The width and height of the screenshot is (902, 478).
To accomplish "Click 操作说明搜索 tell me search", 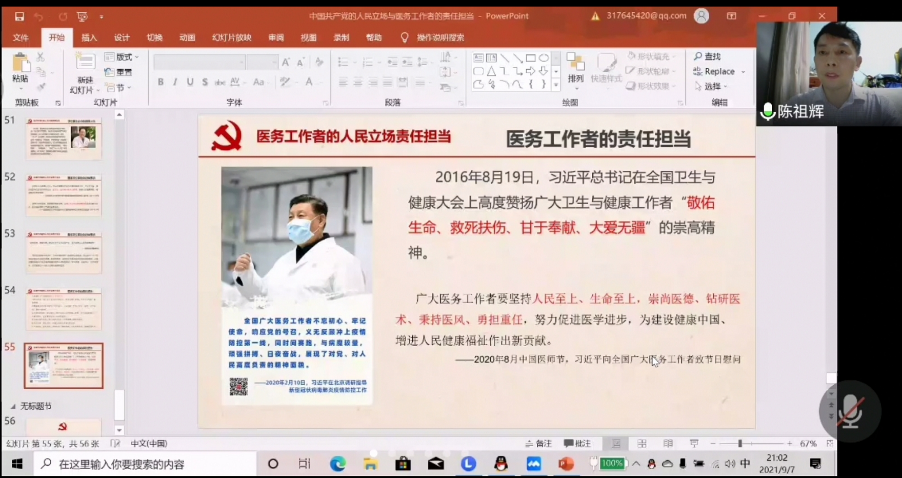I will 440,37.
